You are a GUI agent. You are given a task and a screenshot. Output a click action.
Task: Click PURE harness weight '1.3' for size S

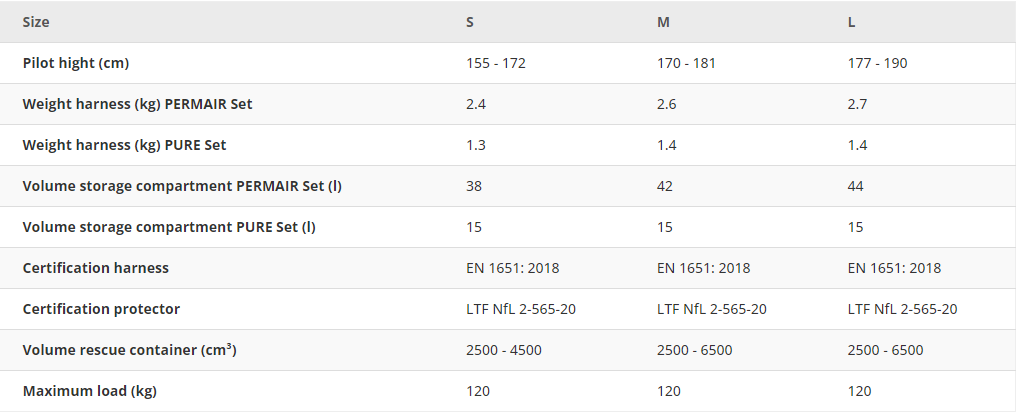(x=476, y=145)
